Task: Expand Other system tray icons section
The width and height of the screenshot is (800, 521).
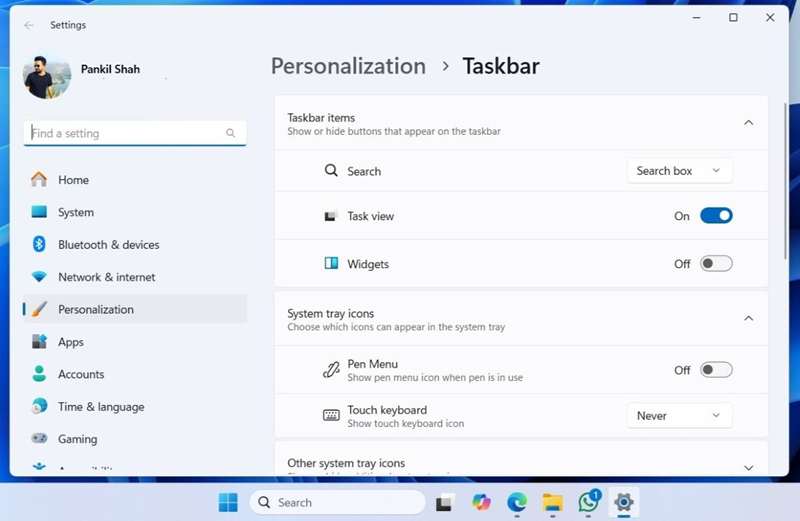Action: click(x=748, y=467)
